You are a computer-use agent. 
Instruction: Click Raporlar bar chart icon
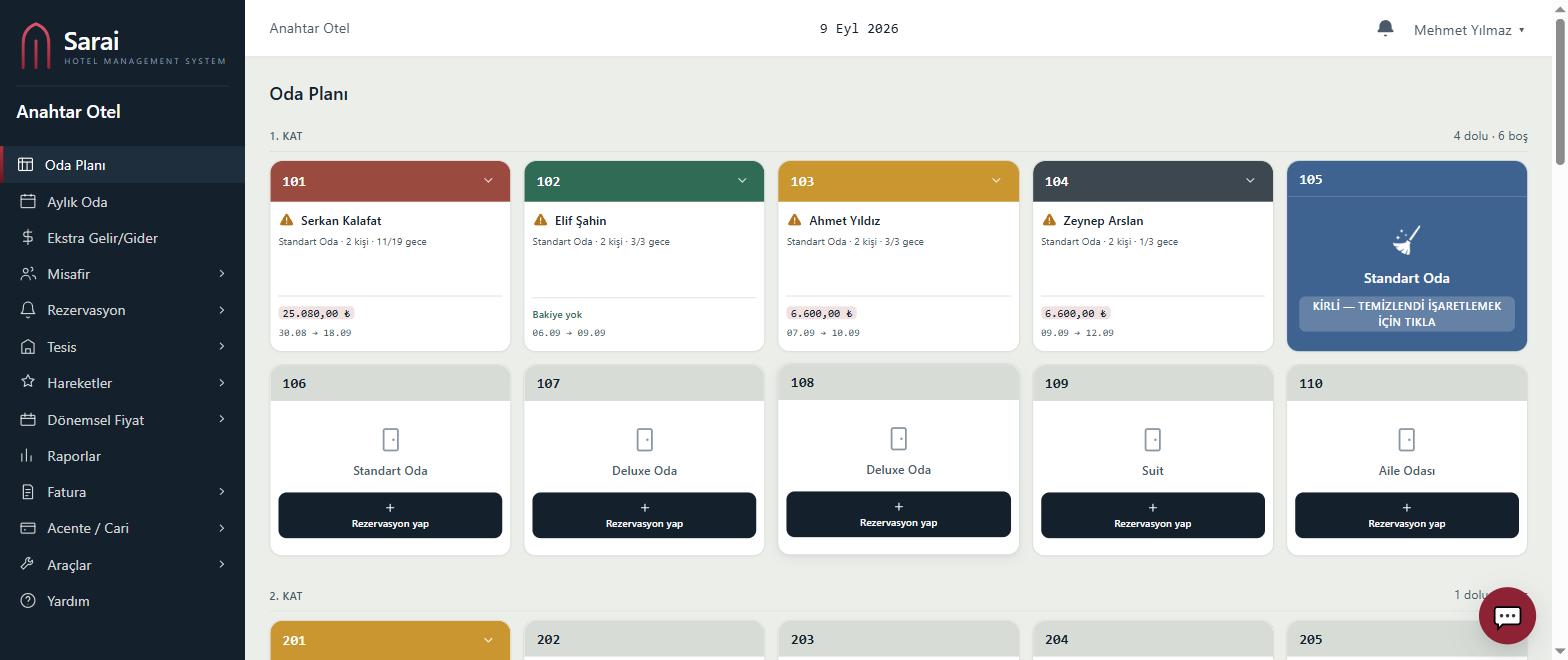click(28, 456)
